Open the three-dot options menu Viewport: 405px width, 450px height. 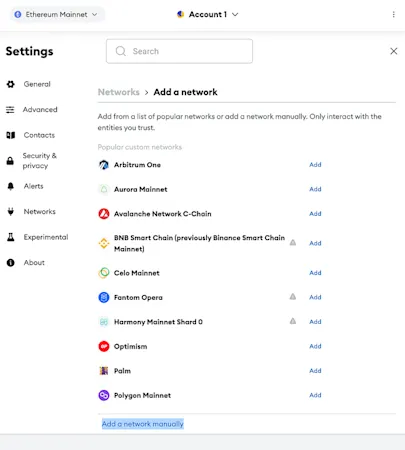(x=394, y=14)
